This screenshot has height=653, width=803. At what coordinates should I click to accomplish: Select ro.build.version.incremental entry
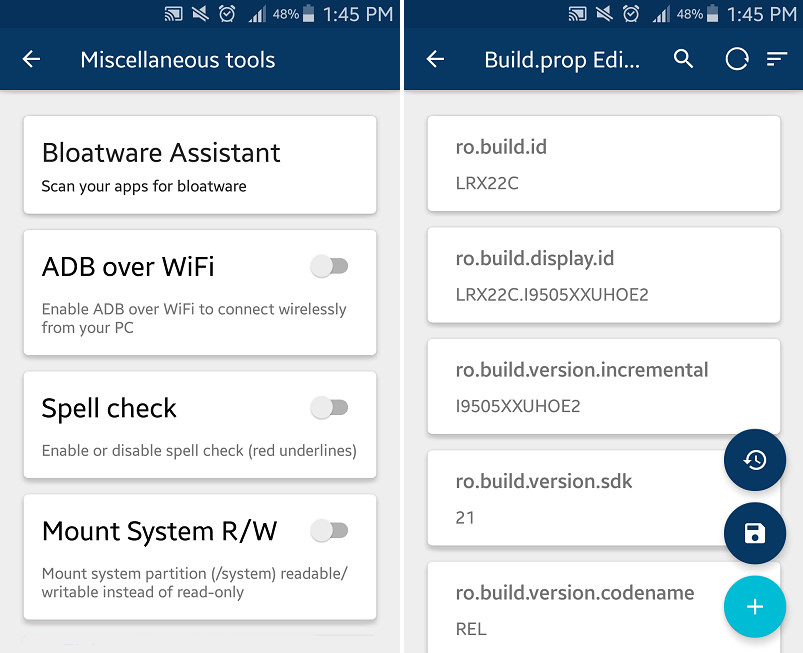(603, 387)
